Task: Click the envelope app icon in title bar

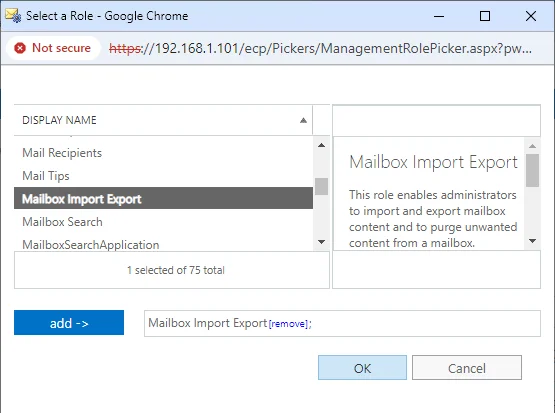Action: [13, 16]
